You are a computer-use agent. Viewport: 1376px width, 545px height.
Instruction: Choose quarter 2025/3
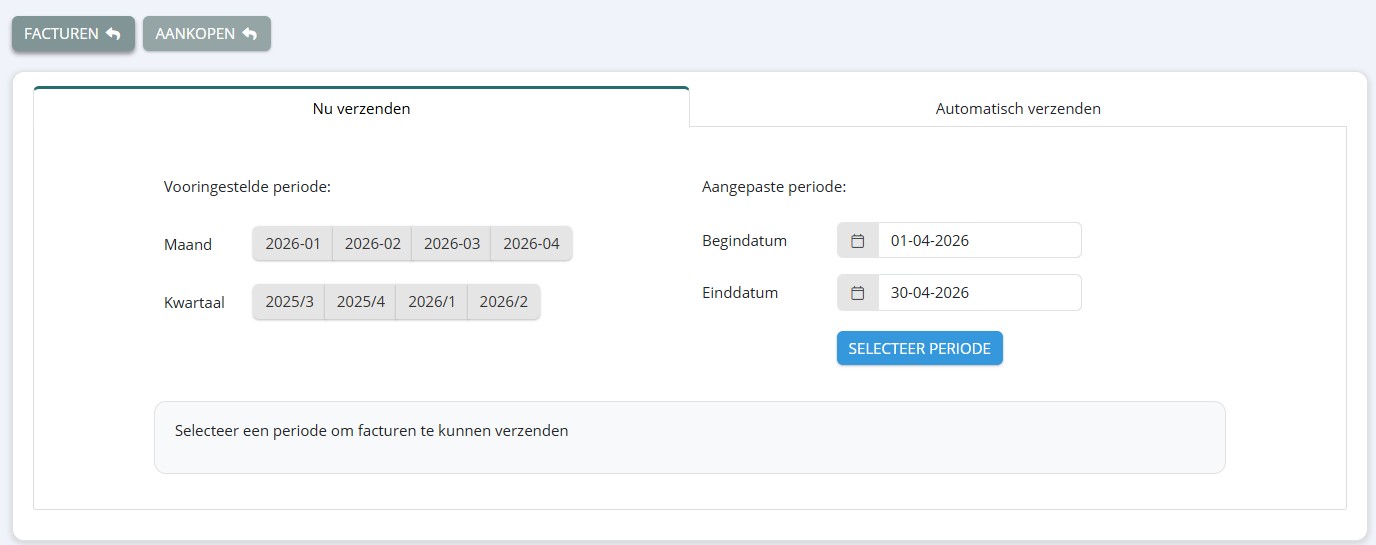coord(289,302)
